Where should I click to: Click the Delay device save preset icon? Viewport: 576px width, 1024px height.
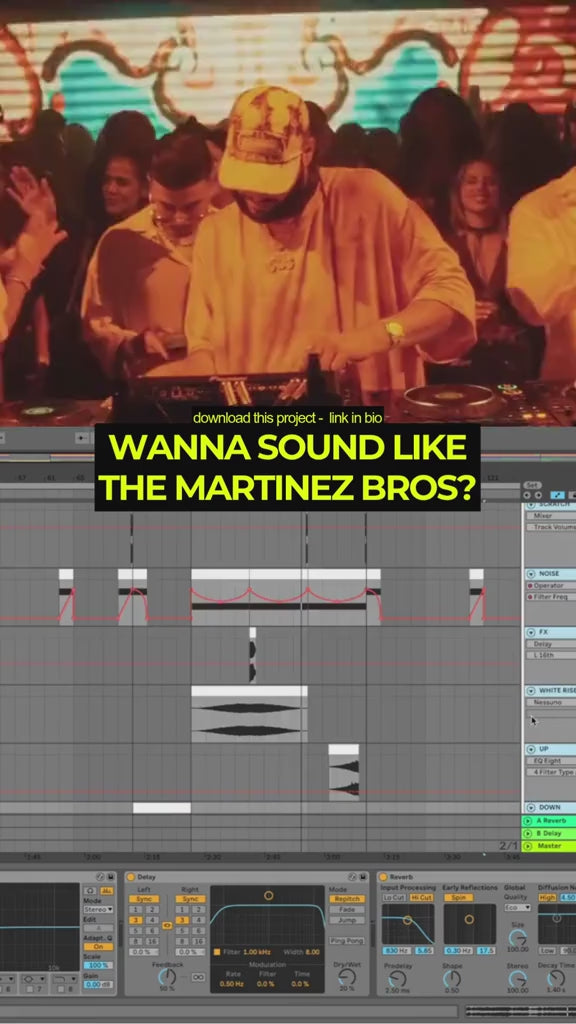[365, 877]
